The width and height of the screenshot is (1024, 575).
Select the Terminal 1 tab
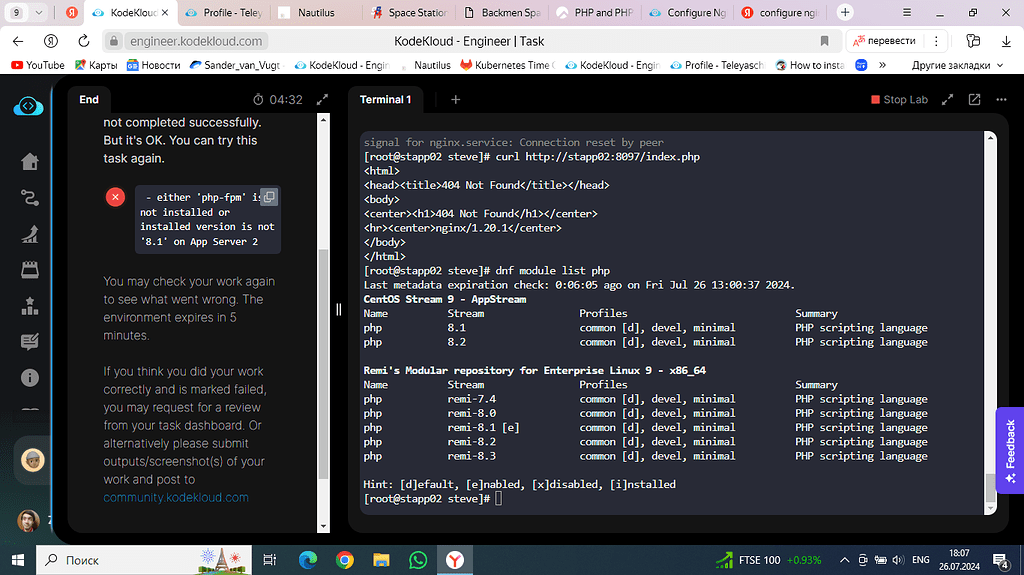385,99
